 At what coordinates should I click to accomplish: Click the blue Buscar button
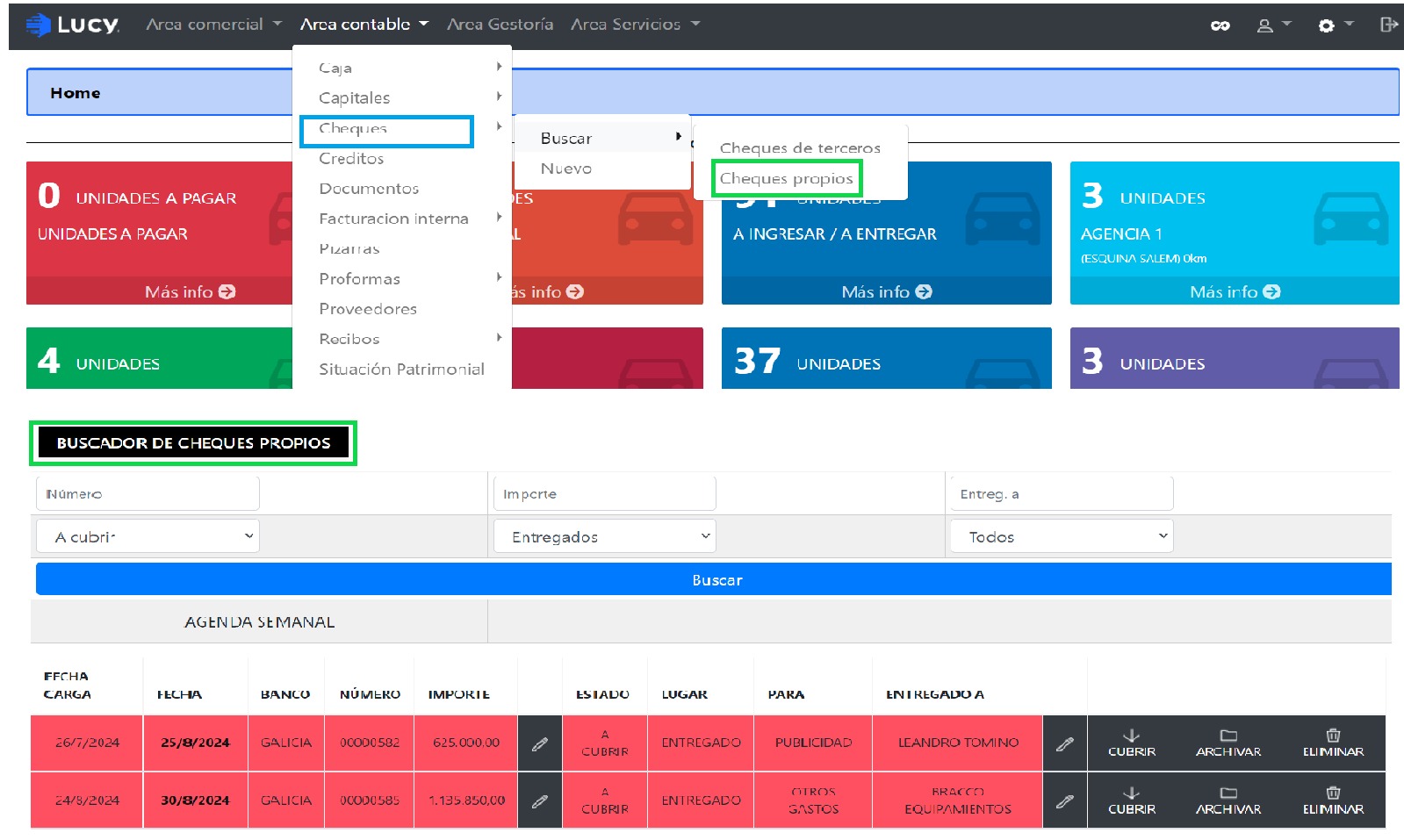[x=714, y=580]
